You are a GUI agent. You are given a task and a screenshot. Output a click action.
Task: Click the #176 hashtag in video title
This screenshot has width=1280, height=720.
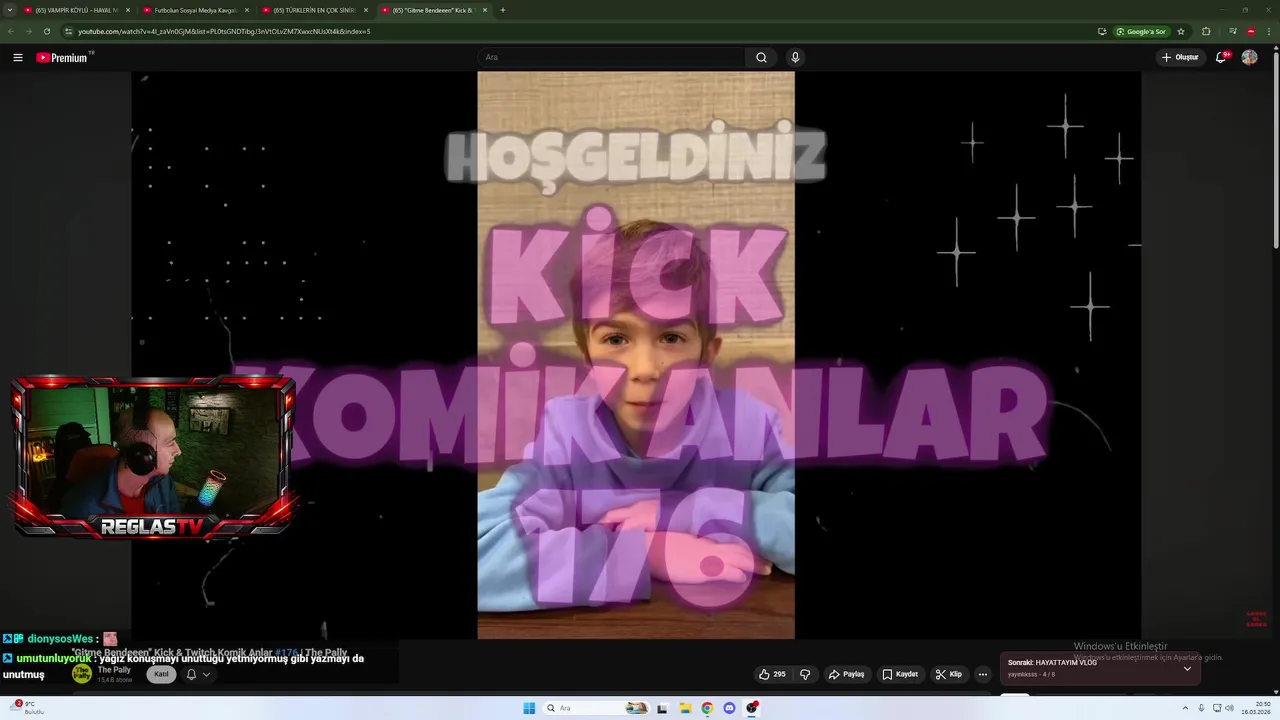click(x=287, y=652)
